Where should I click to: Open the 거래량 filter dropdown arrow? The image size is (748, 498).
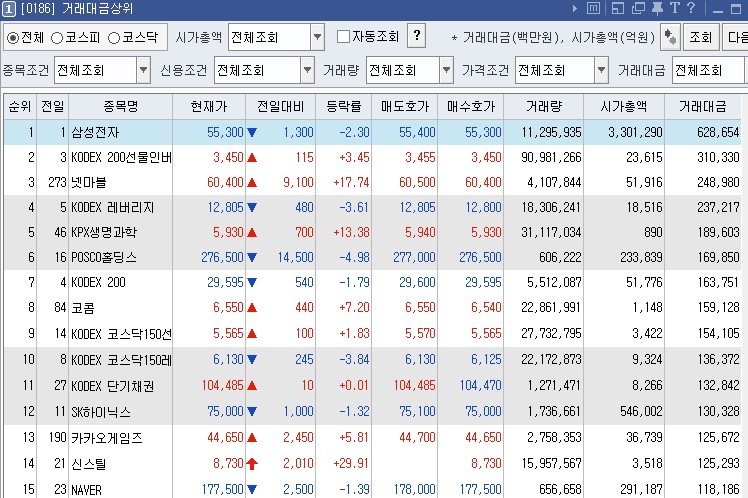[x=446, y=70]
